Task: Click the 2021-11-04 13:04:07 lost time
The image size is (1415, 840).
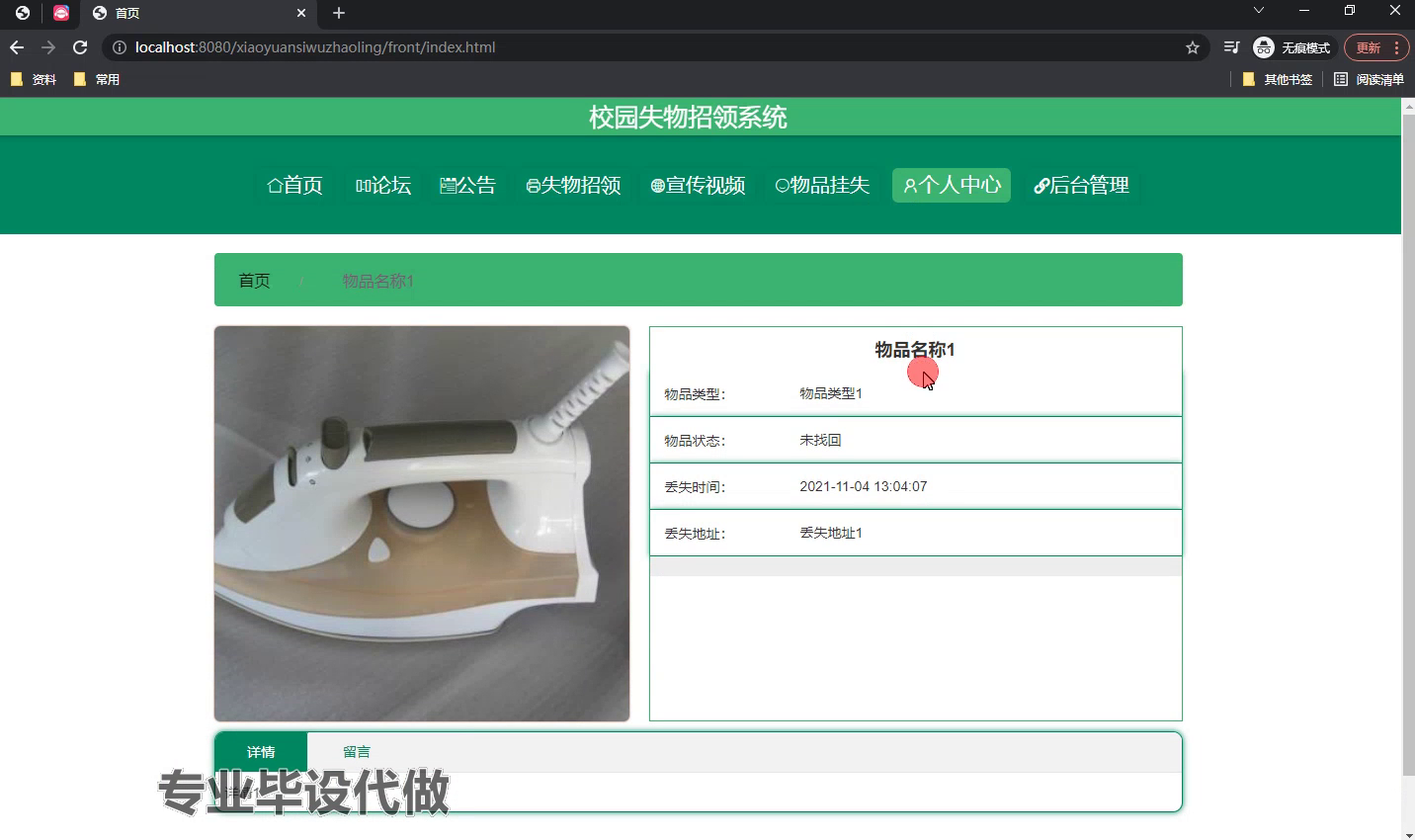Action: tap(864, 486)
